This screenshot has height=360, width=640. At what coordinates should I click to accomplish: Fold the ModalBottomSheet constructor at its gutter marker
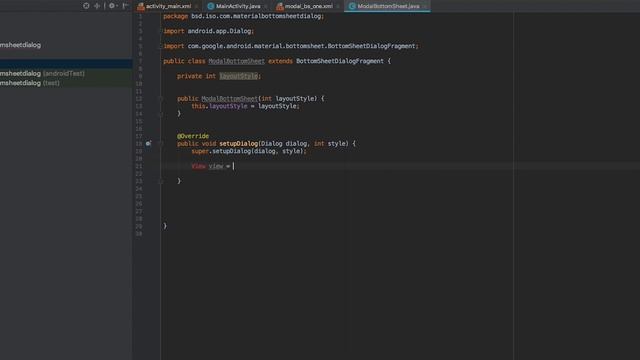(160, 98)
